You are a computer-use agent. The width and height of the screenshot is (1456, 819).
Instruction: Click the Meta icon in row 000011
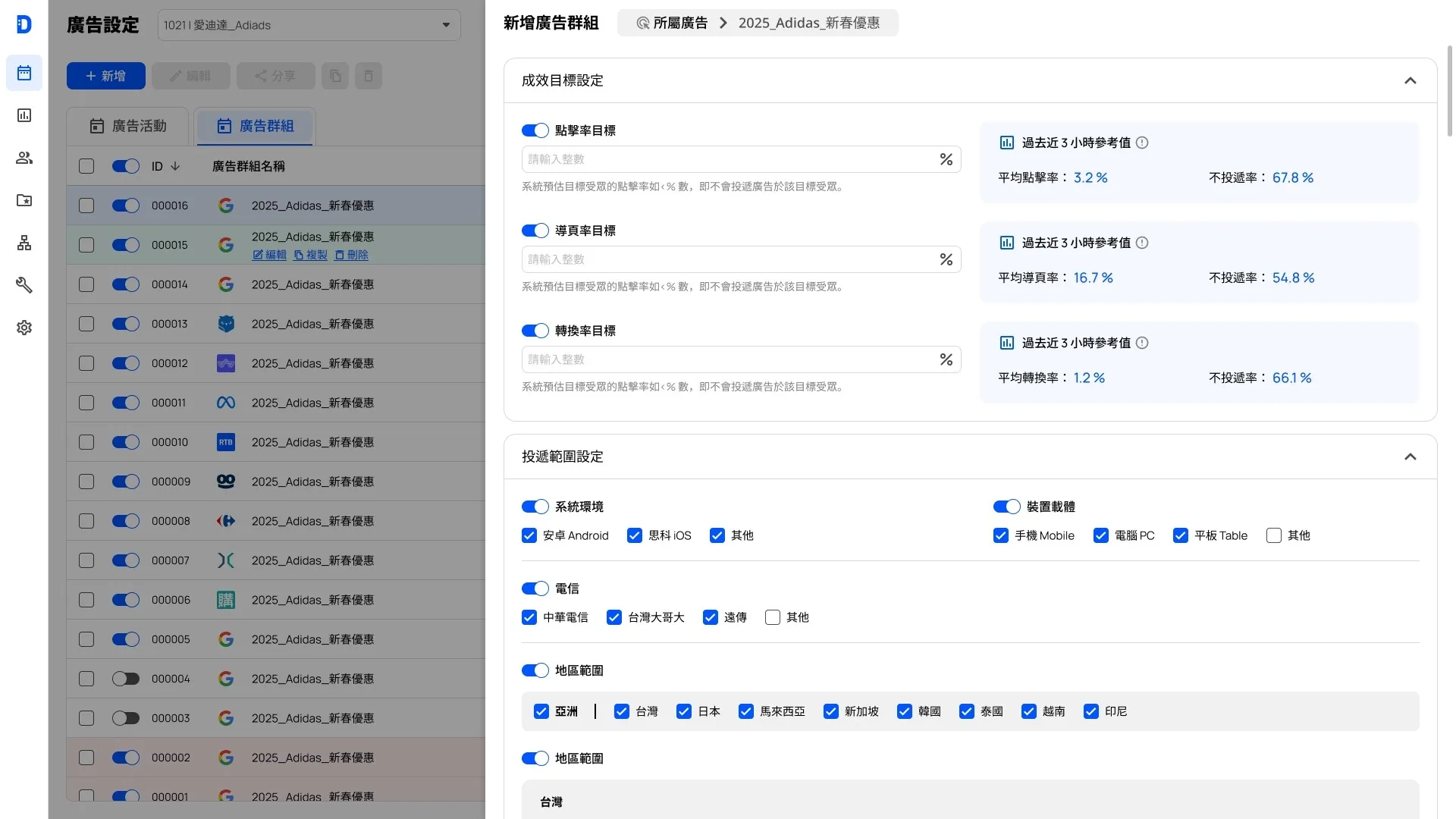coord(226,403)
